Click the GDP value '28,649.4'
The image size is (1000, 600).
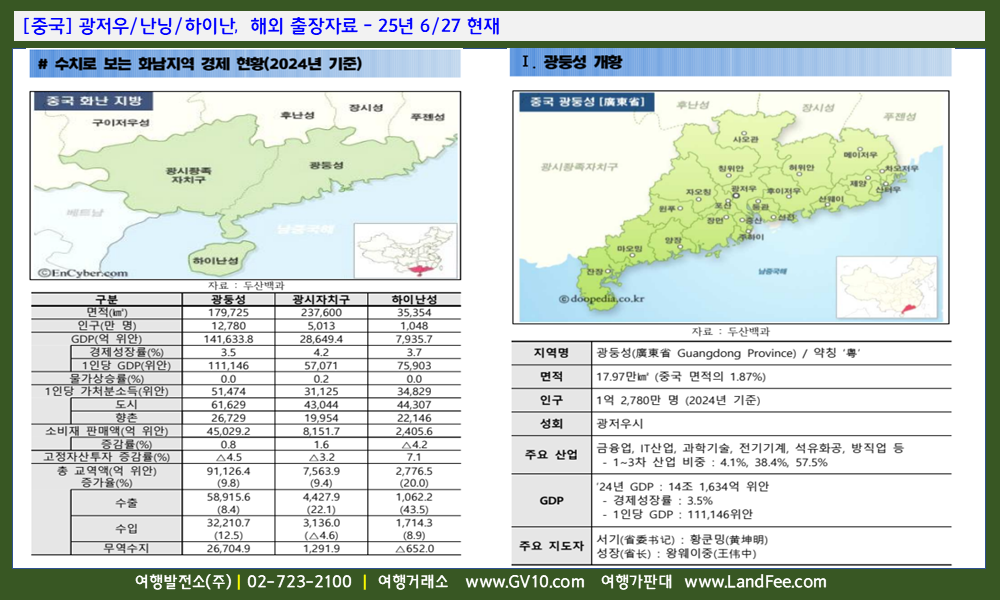321,339
